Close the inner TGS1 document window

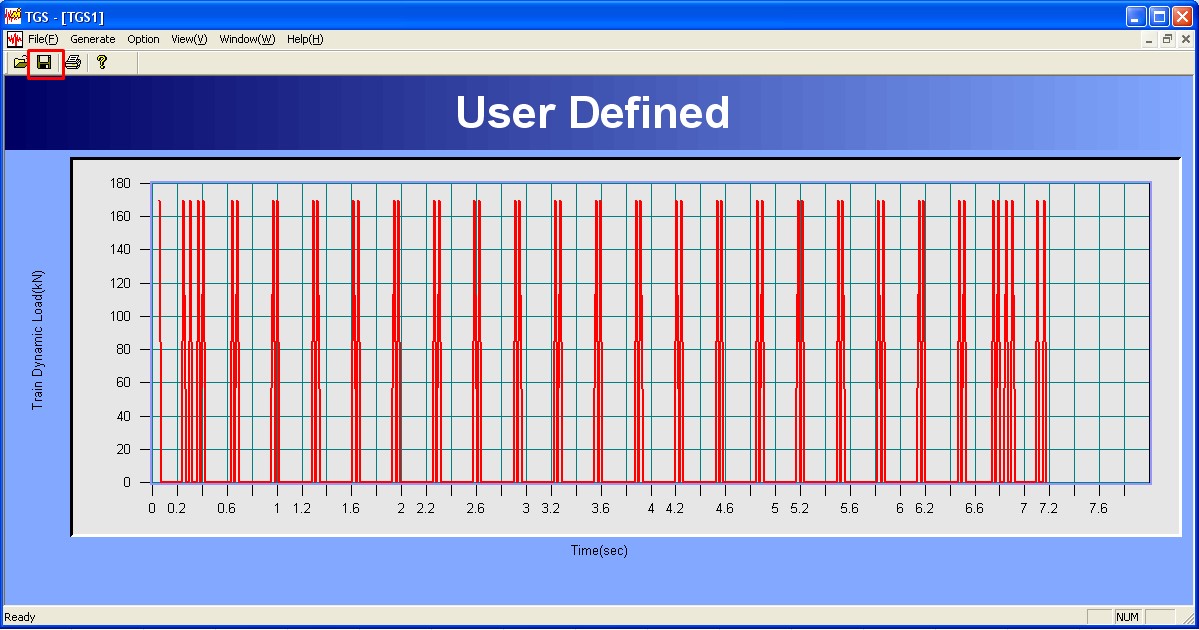pos(1184,39)
